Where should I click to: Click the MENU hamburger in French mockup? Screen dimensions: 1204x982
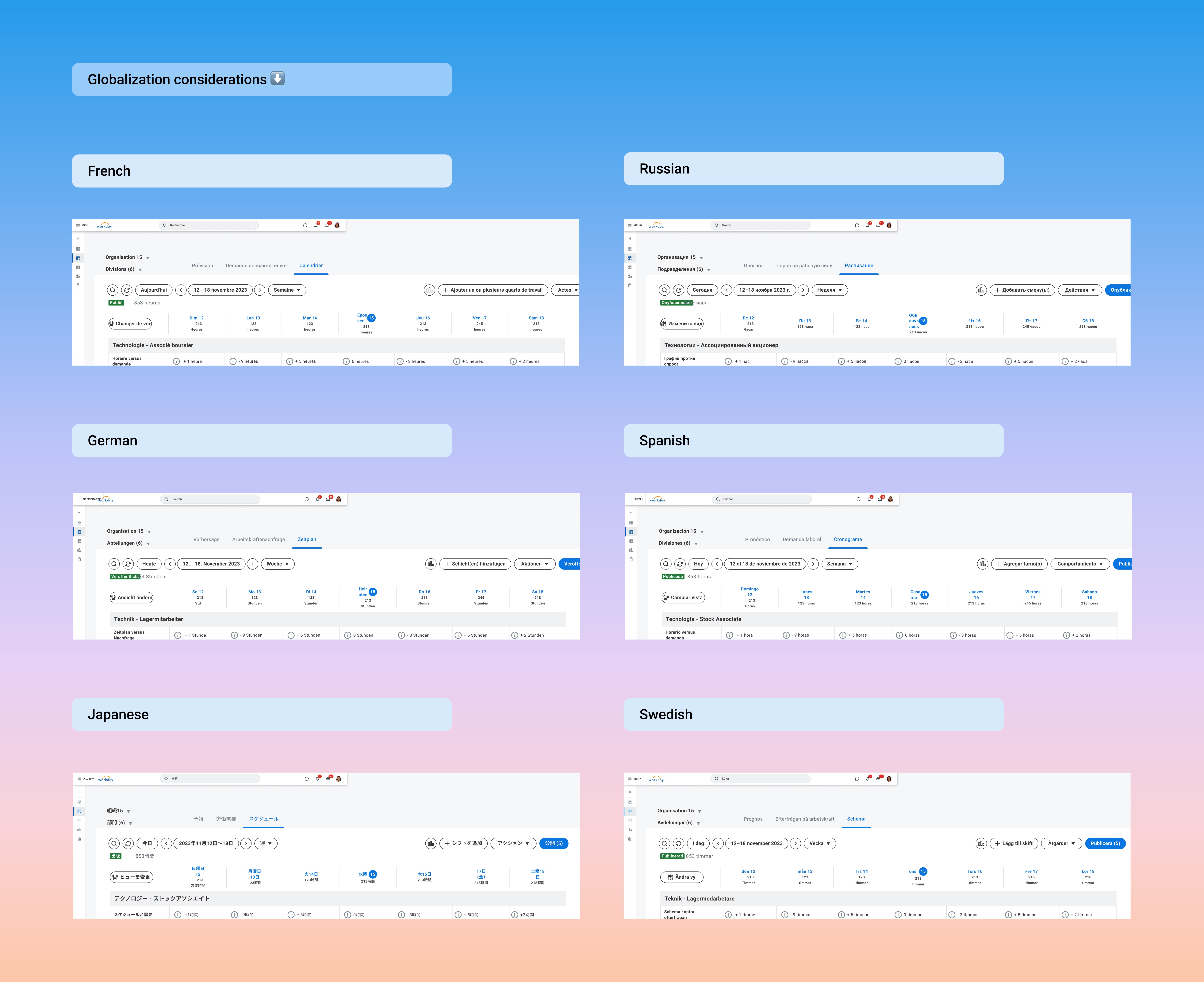78,225
